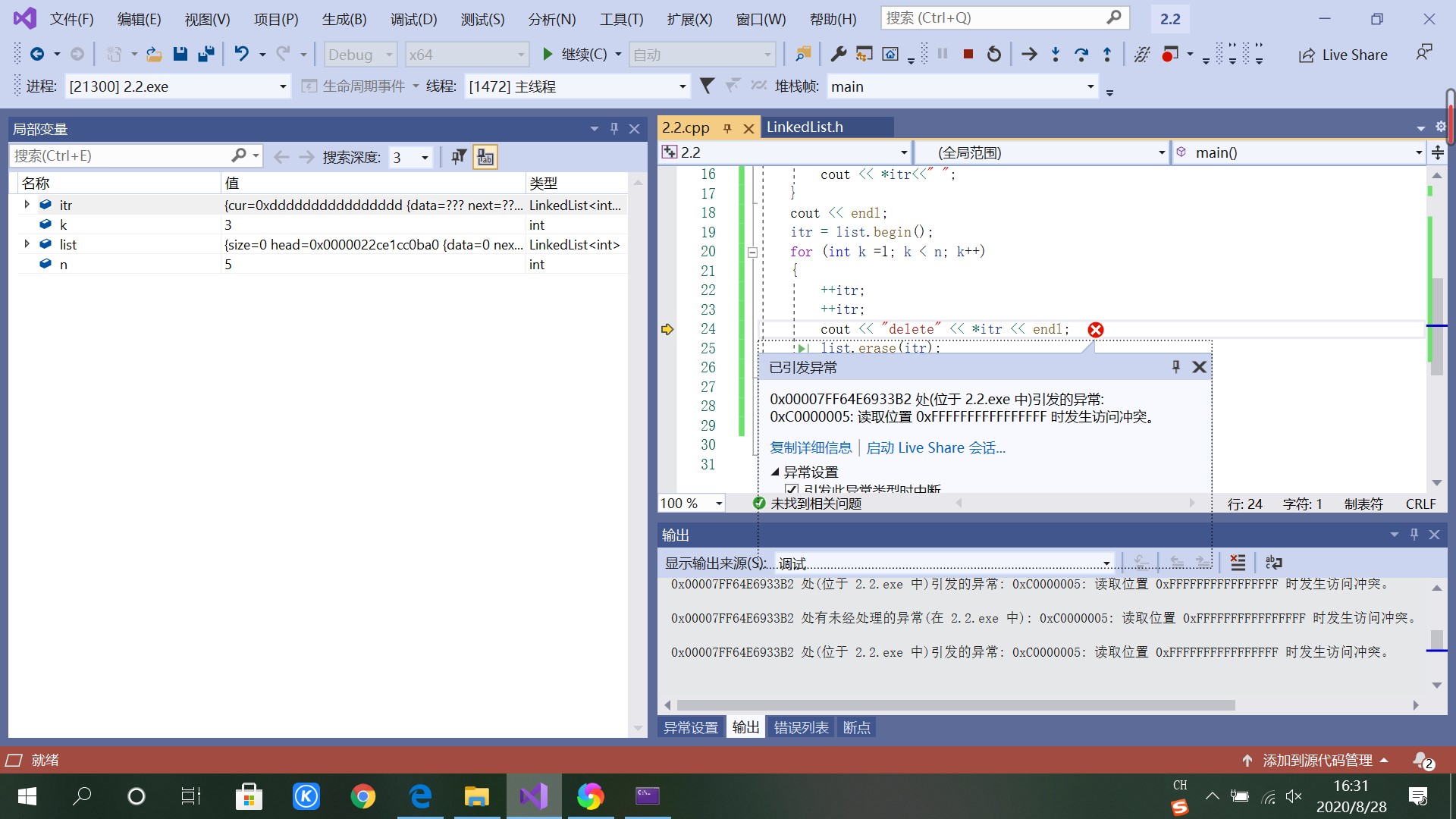Toggle the break on exception type checkbox

pos(792,490)
